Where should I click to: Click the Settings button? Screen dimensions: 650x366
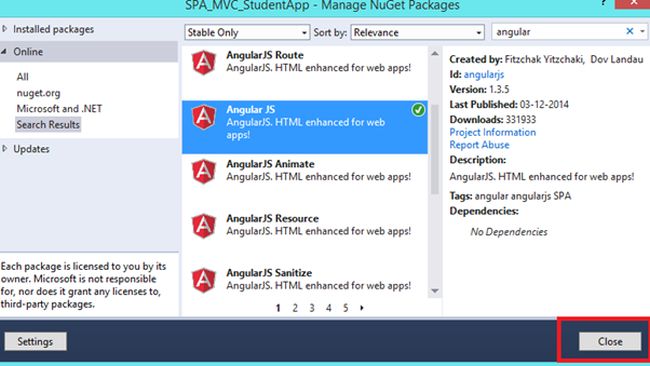[35, 342]
